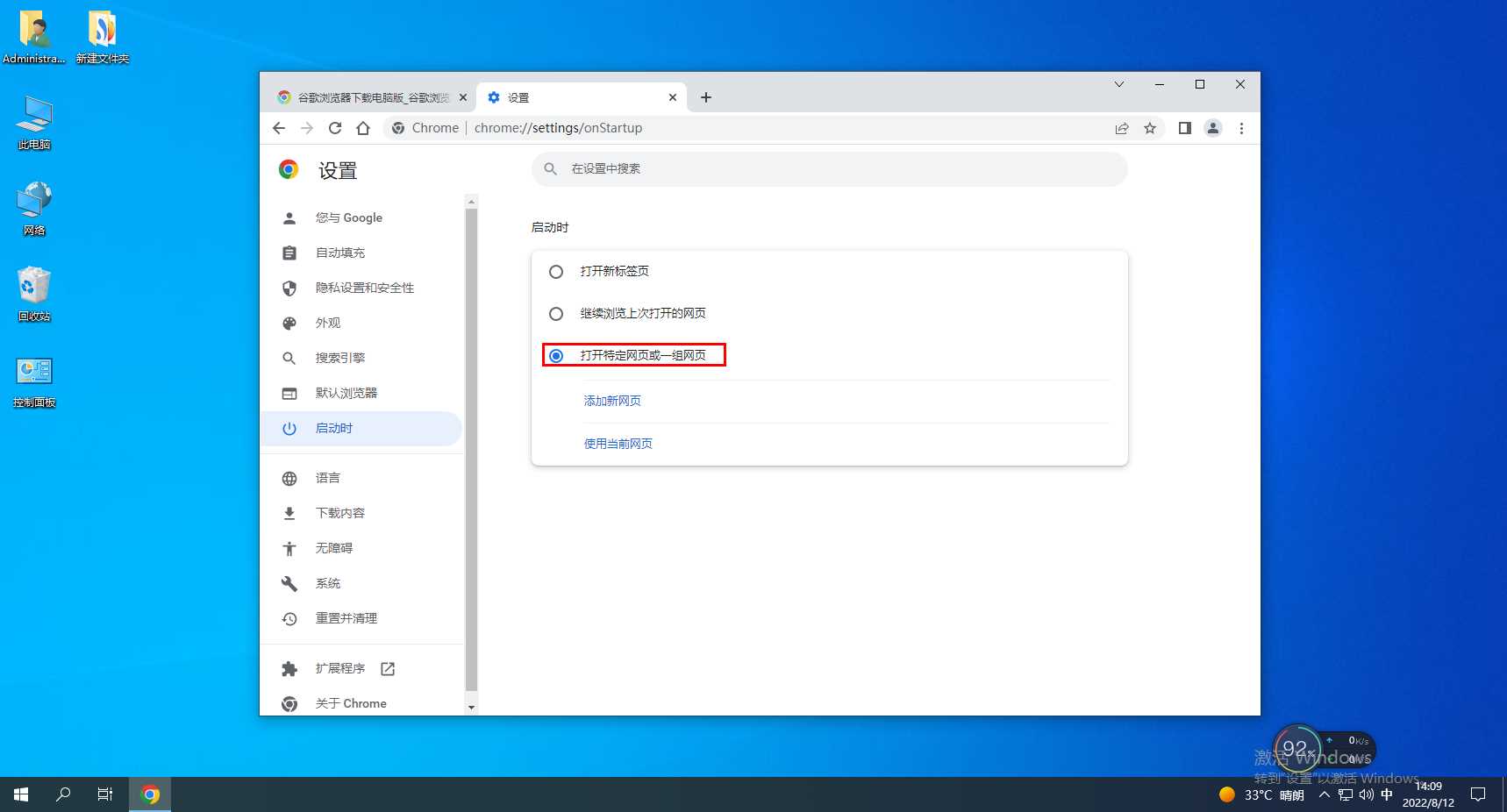
Task: Select the 打开新标签页 radio button
Action: 556,272
